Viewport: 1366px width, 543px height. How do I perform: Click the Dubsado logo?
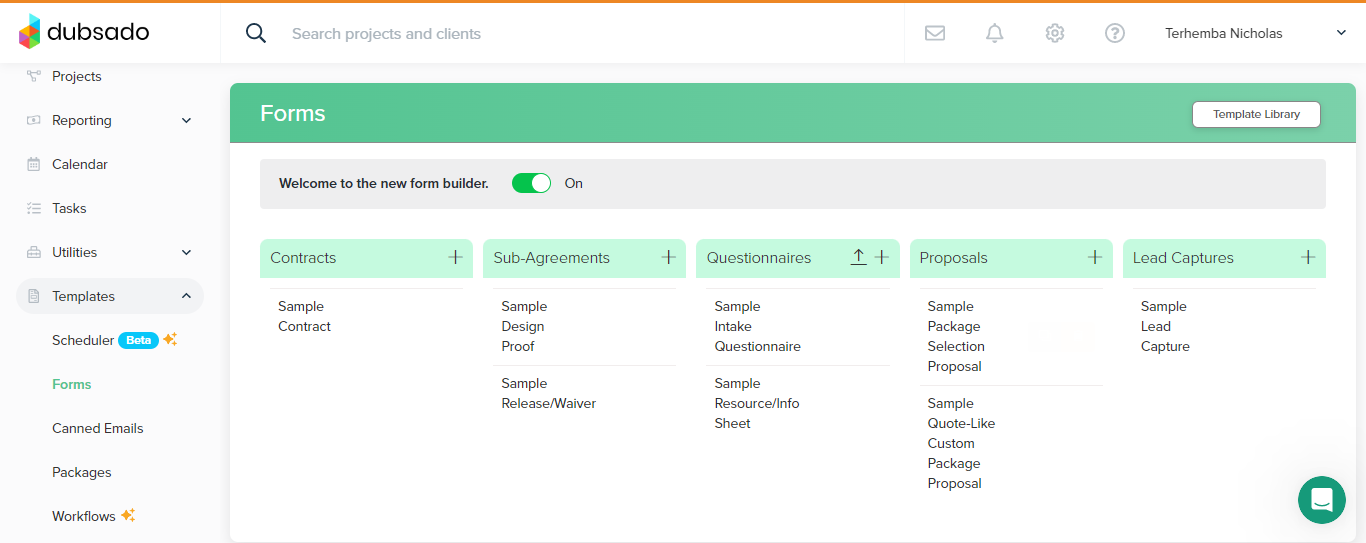[x=84, y=32]
